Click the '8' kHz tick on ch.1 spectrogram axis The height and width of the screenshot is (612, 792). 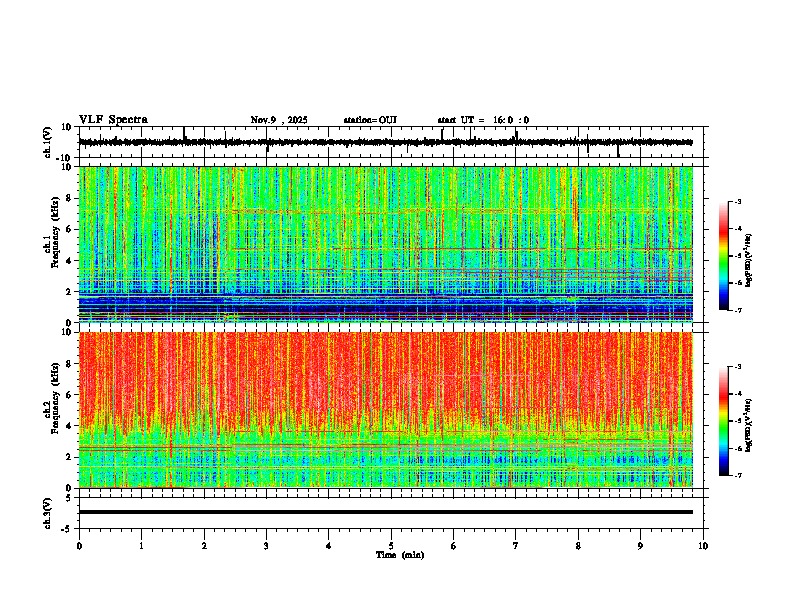pyautogui.click(x=70, y=198)
